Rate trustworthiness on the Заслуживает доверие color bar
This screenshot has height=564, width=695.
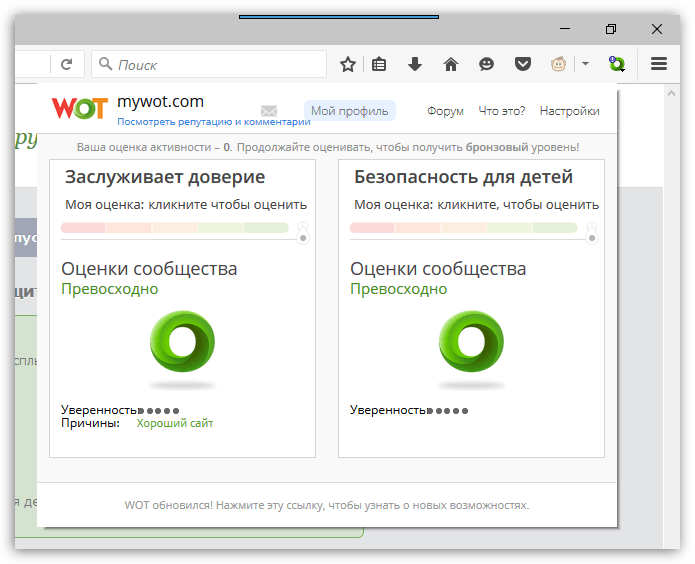pos(175,228)
